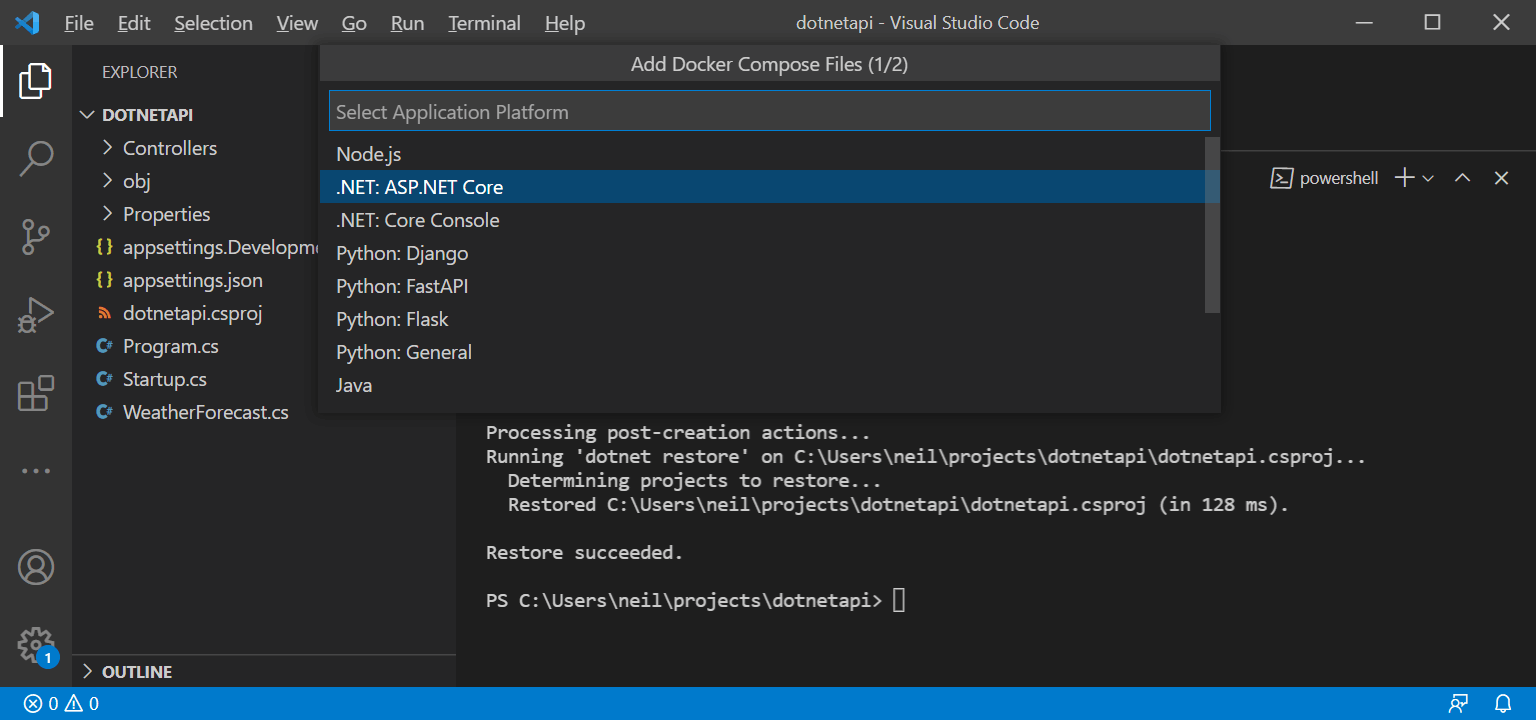
Task: Open the Extensions view
Action: tap(36, 394)
